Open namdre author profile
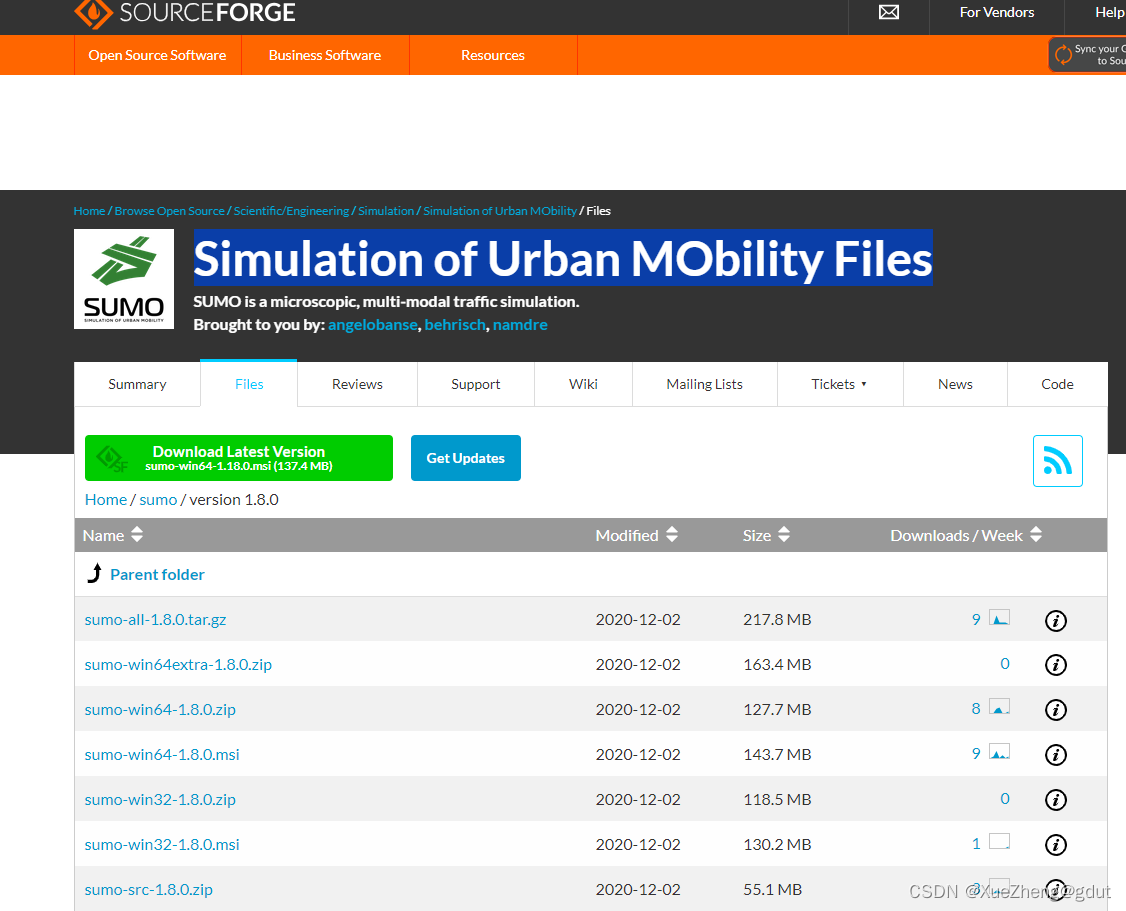The height and width of the screenshot is (911, 1126). 520,324
